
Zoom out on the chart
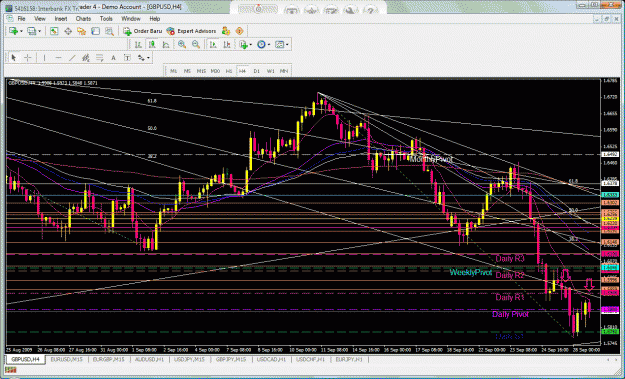tap(196, 45)
